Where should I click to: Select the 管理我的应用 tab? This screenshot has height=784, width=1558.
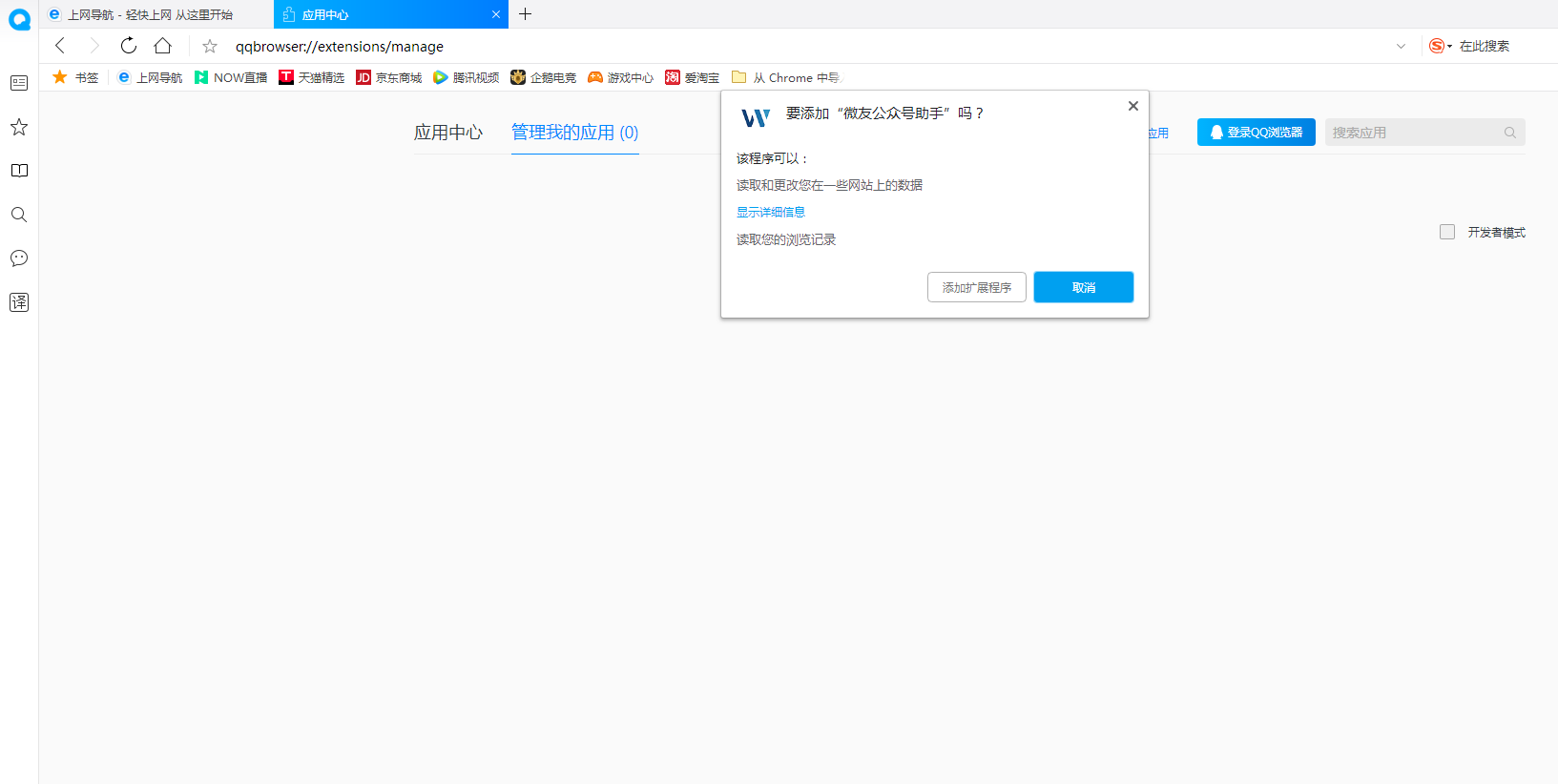[574, 133]
